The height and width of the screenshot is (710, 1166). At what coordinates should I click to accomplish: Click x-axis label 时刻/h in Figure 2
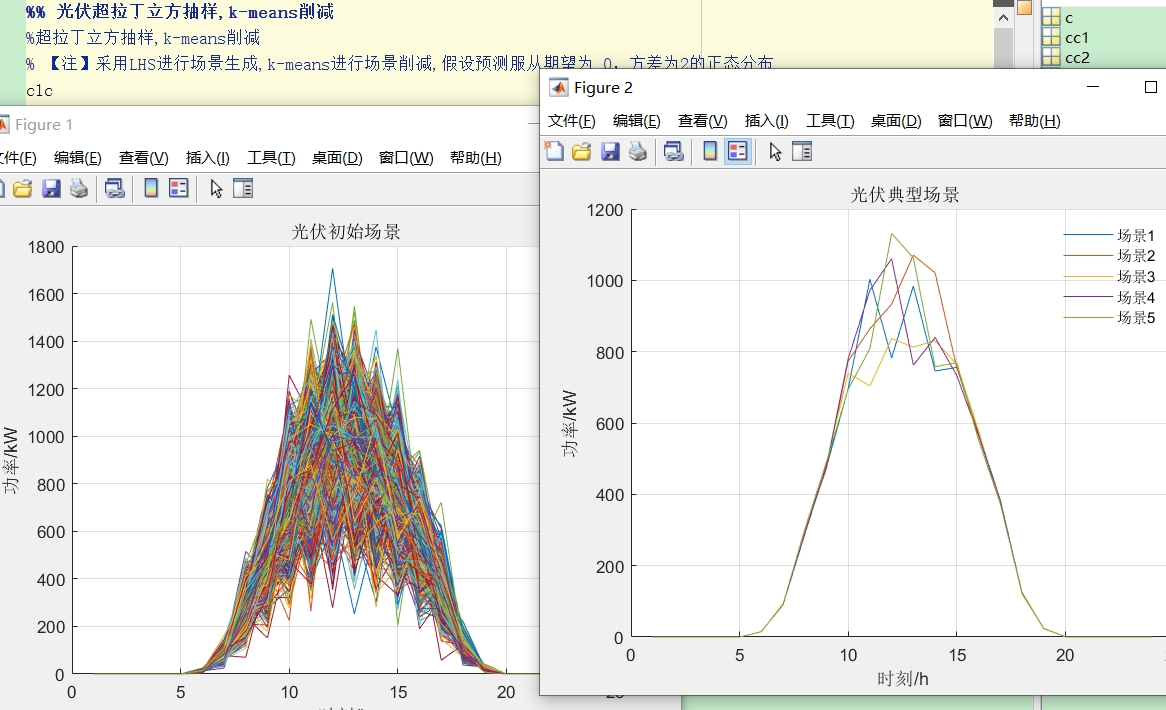pyautogui.click(x=903, y=679)
